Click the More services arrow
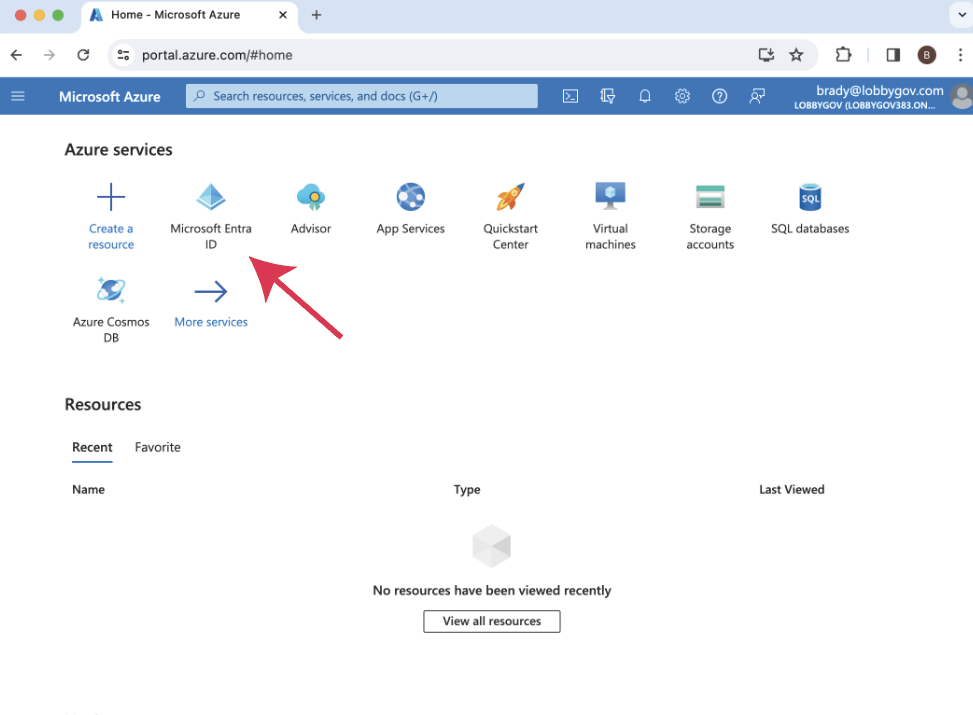The height and width of the screenshot is (715, 973). coord(211,291)
